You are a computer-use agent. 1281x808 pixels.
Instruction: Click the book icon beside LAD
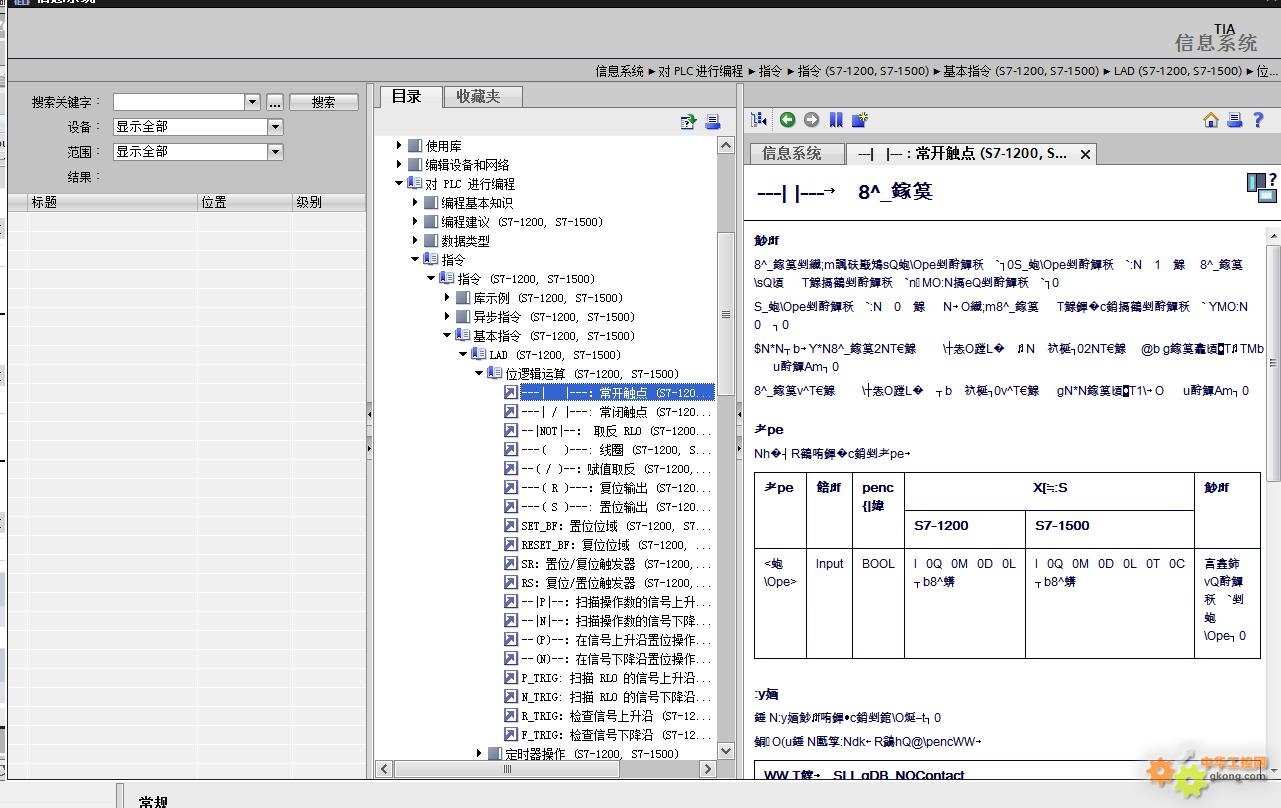coord(479,355)
